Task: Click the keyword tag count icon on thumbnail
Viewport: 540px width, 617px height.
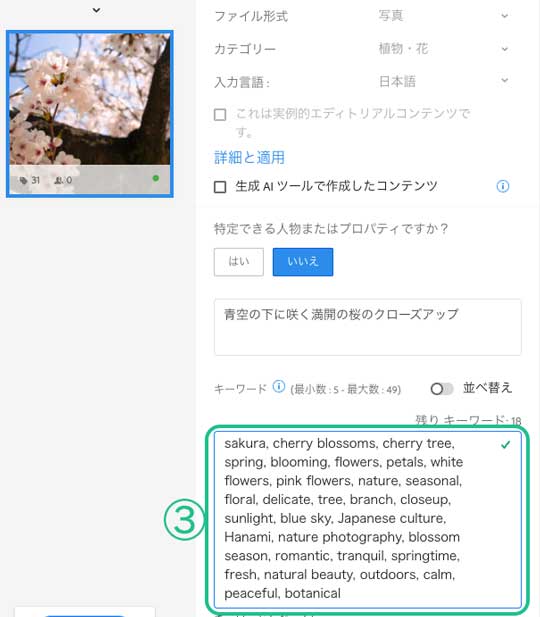Action: (23, 180)
